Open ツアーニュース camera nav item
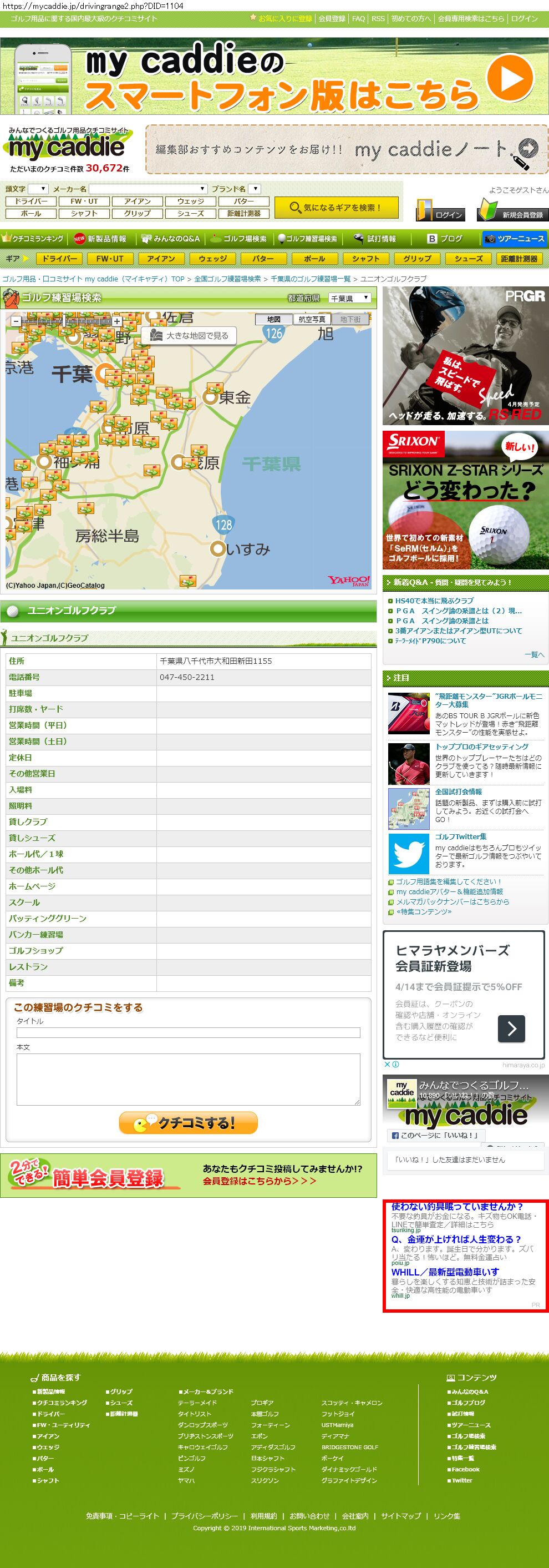 [x=515, y=239]
